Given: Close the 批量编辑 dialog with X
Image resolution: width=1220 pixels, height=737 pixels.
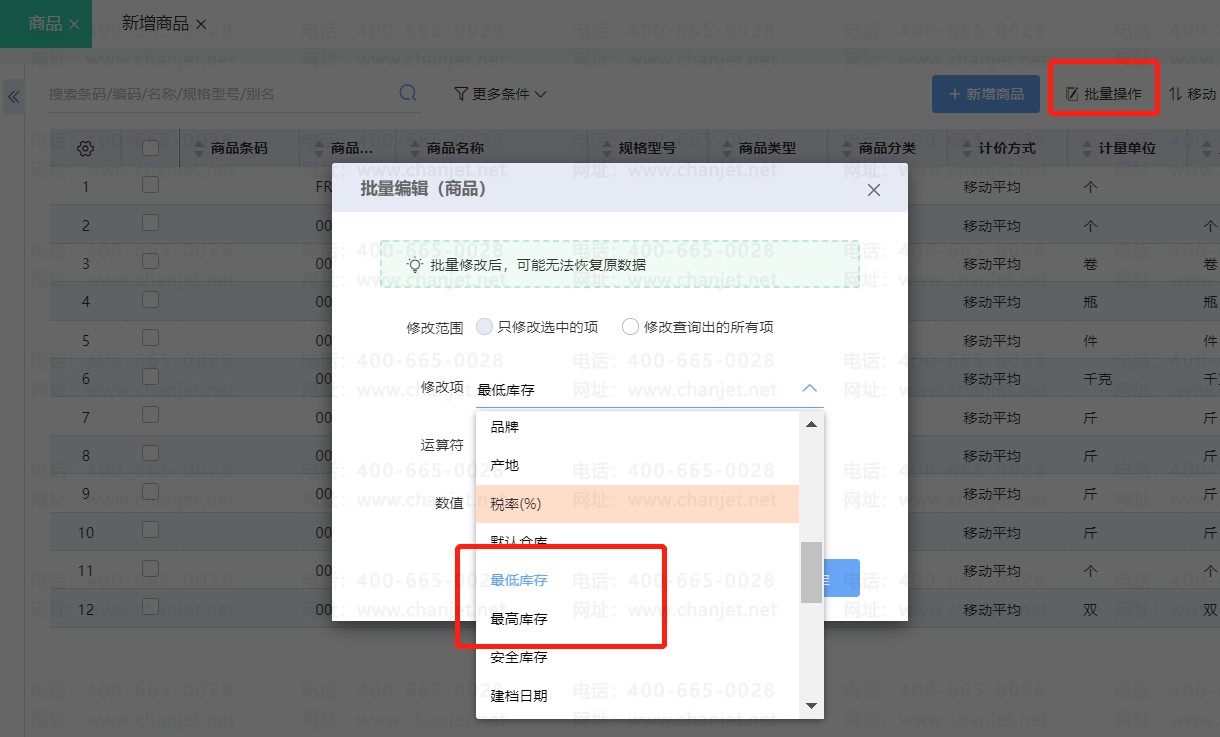Looking at the screenshot, I should 873,189.
